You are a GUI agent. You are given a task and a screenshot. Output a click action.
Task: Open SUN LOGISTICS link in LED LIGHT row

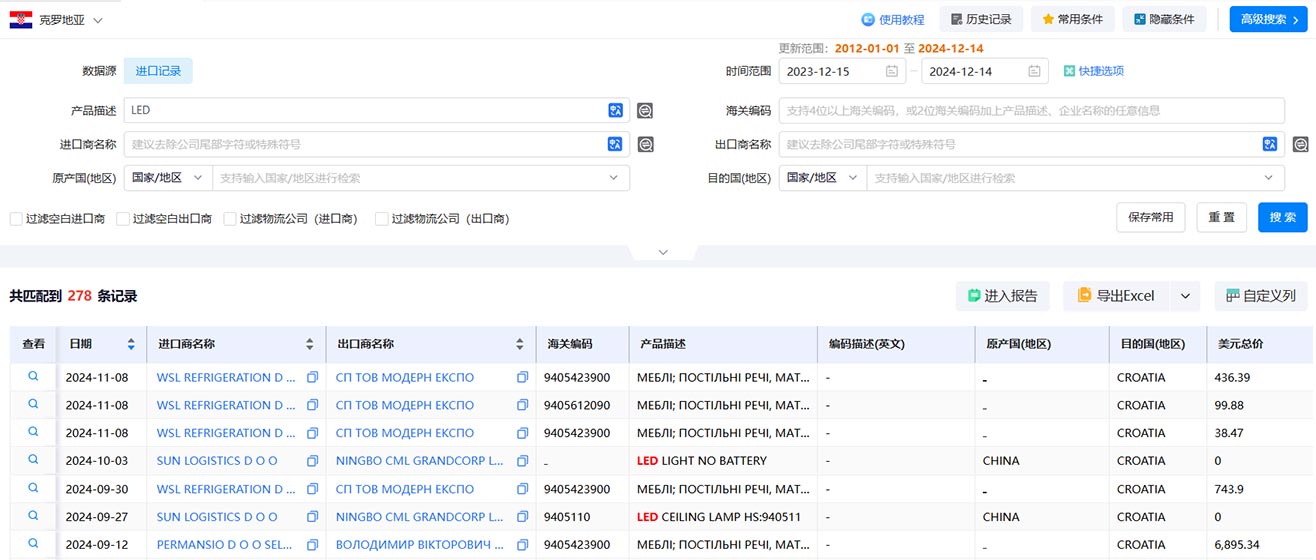click(217, 461)
